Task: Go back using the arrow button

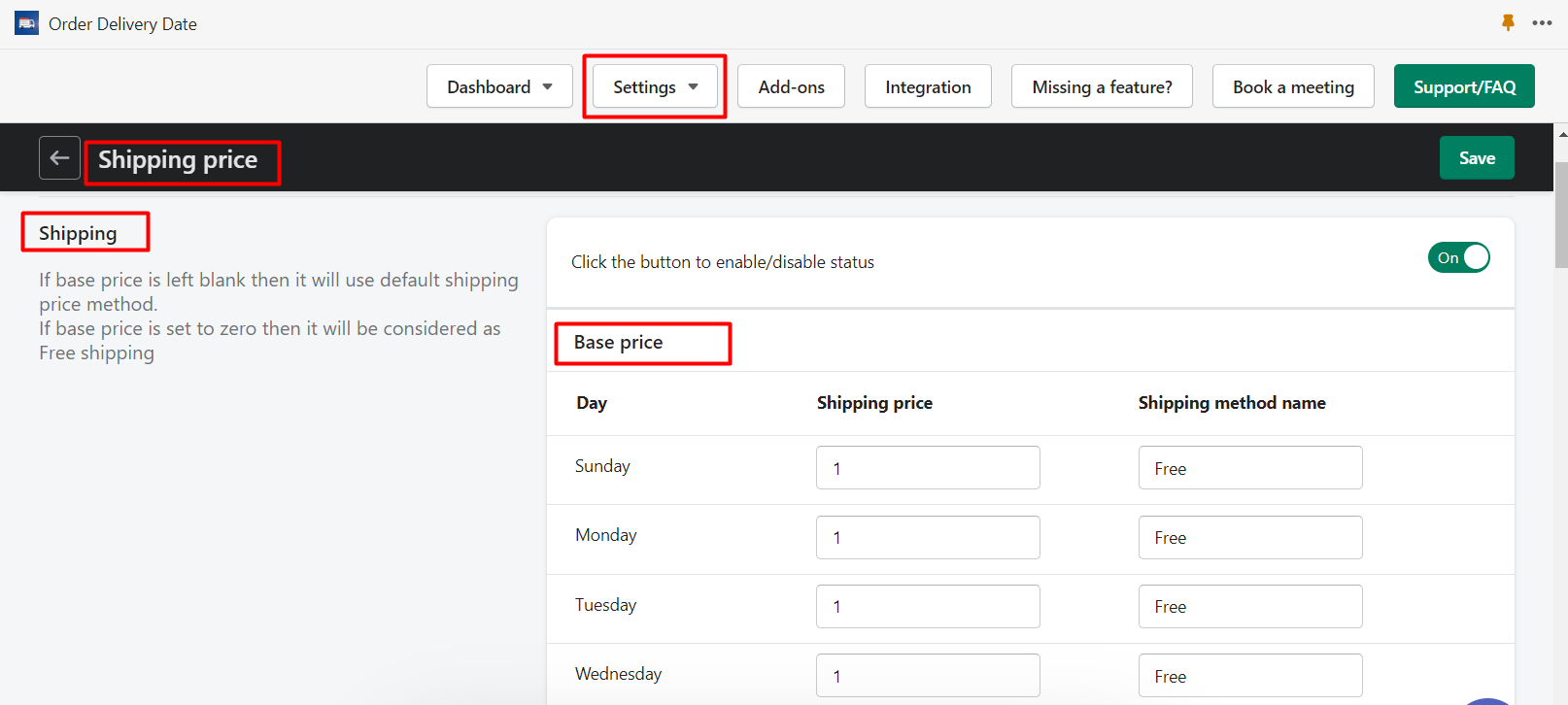Action: [59, 157]
